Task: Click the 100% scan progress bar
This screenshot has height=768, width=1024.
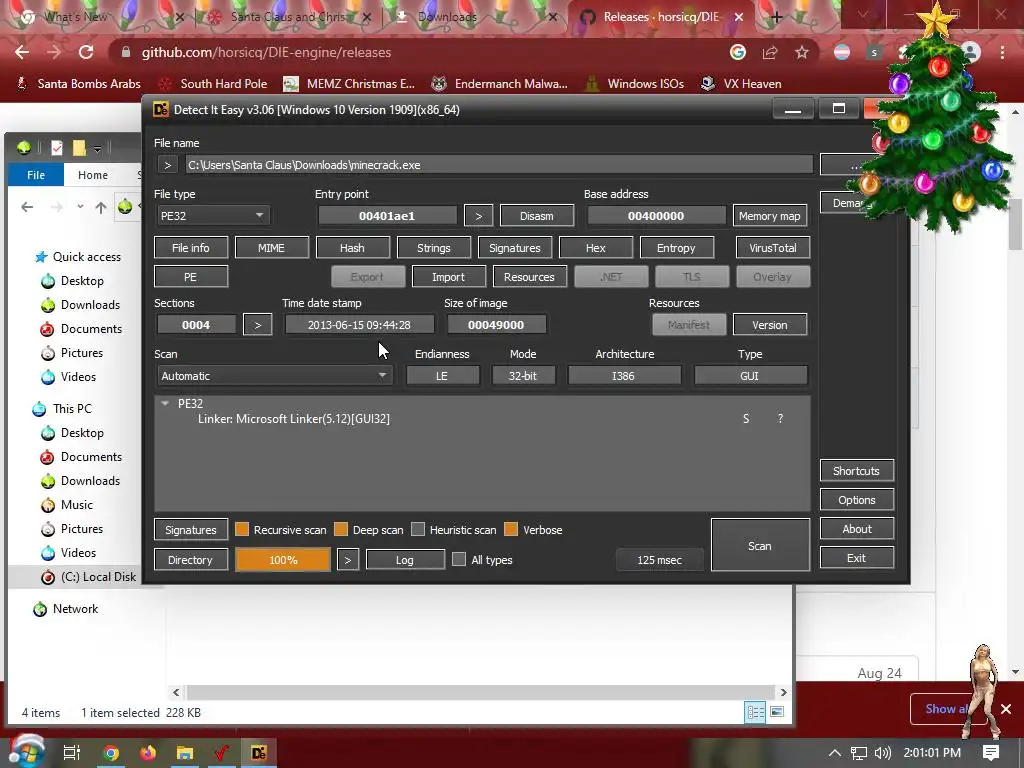Action: pos(283,560)
